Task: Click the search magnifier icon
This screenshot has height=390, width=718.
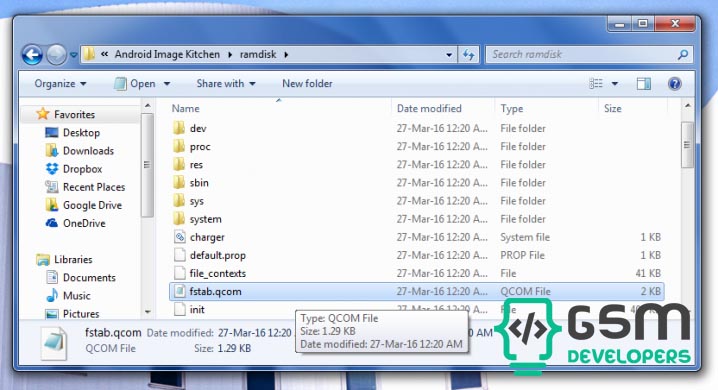Action: (x=682, y=55)
